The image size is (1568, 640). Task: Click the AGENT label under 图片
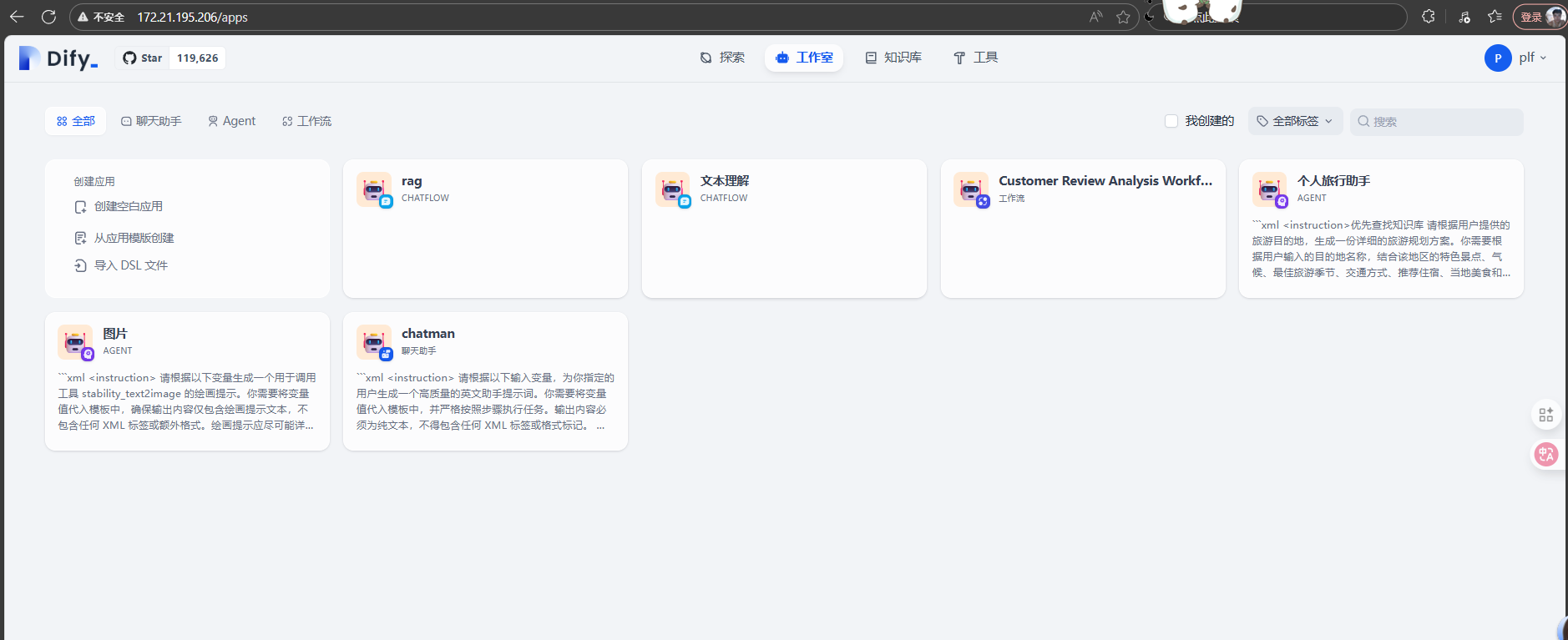click(118, 351)
